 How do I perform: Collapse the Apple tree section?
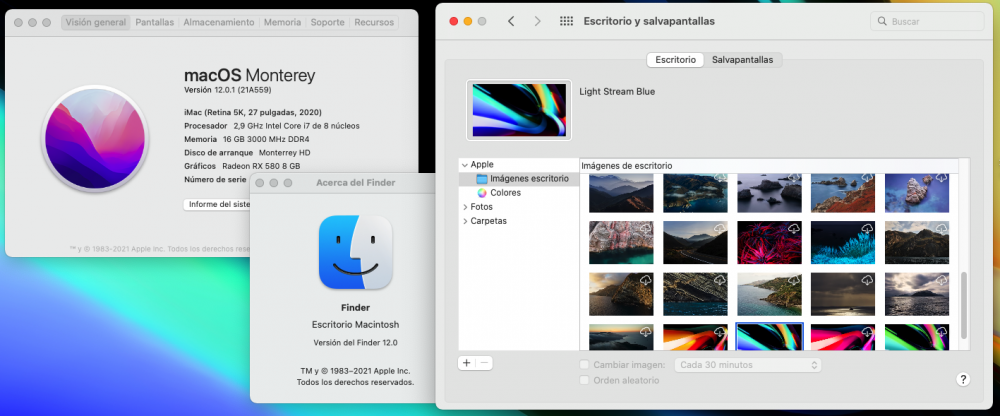point(464,165)
